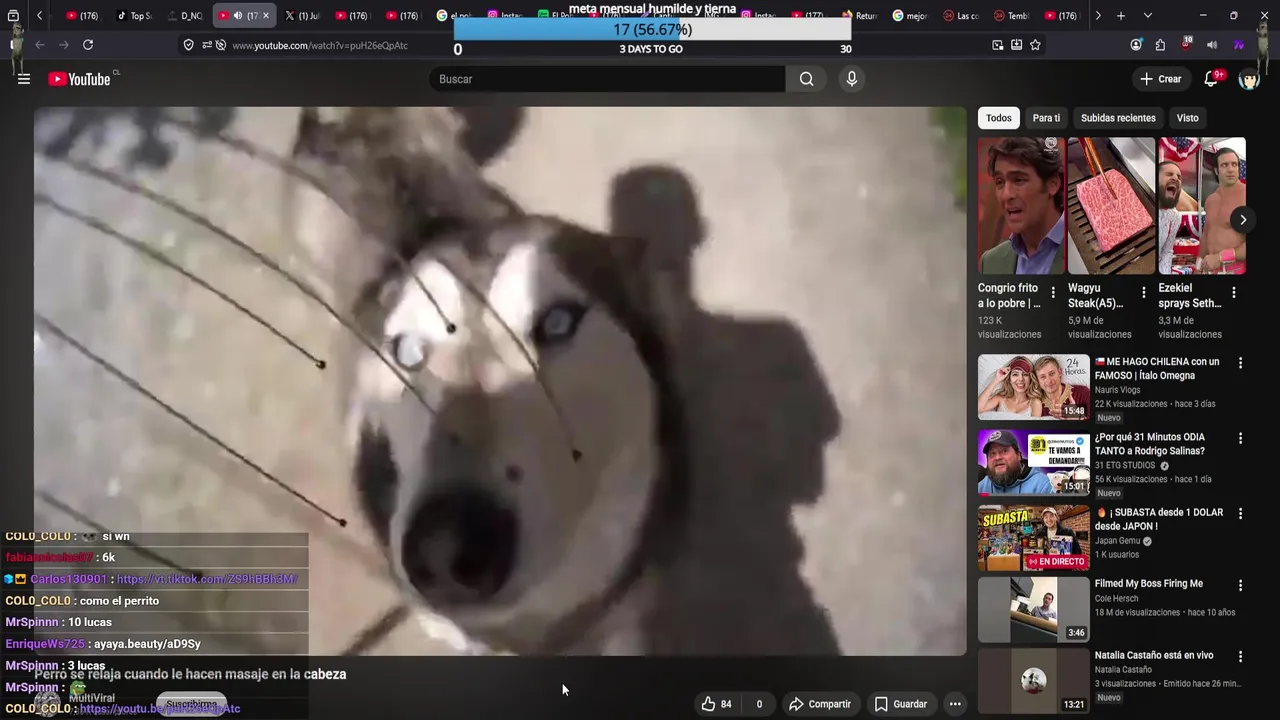
Task: Open 31 Minutos ODIA TANTO video title
Action: pyautogui.click(x=1150, y=444)
